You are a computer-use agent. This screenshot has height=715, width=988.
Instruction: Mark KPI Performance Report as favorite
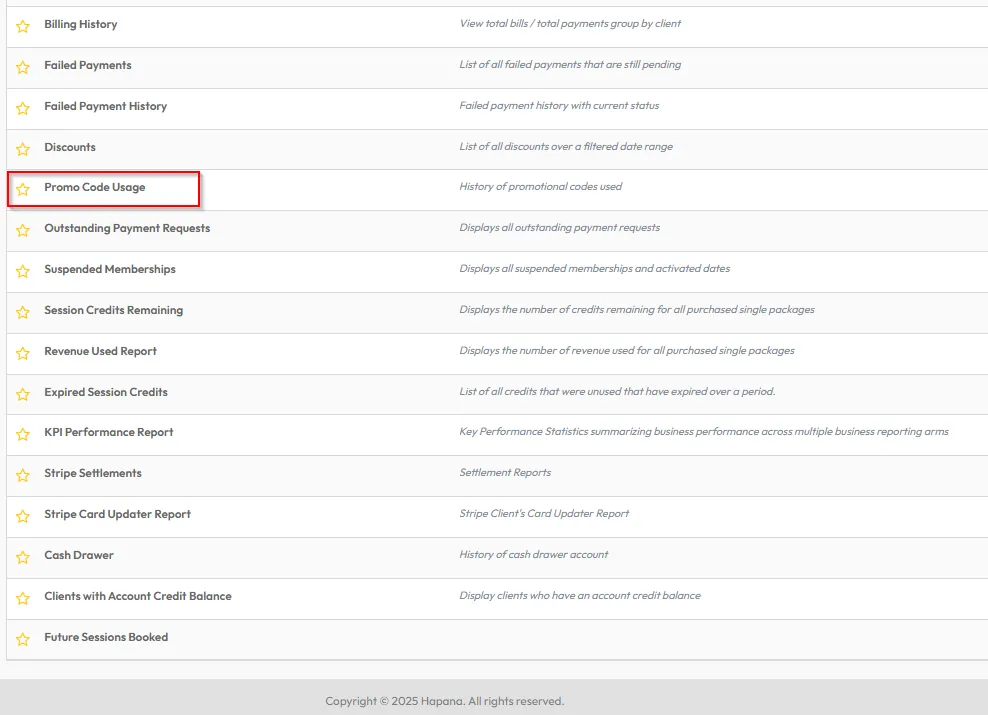coord(23,434)
